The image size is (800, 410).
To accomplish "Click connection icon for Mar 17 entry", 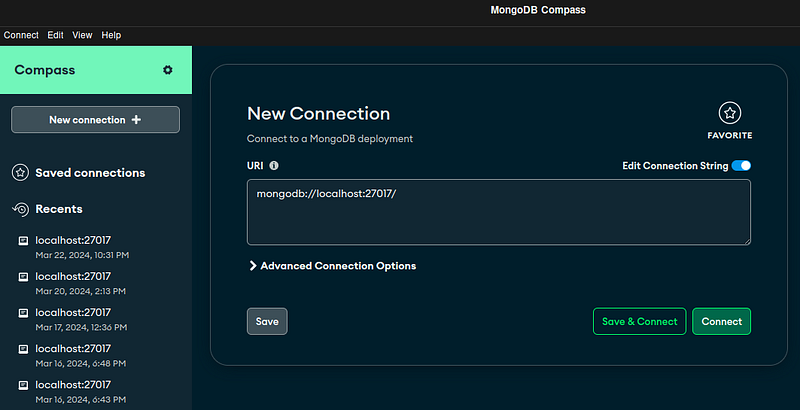I will [23, 313].
